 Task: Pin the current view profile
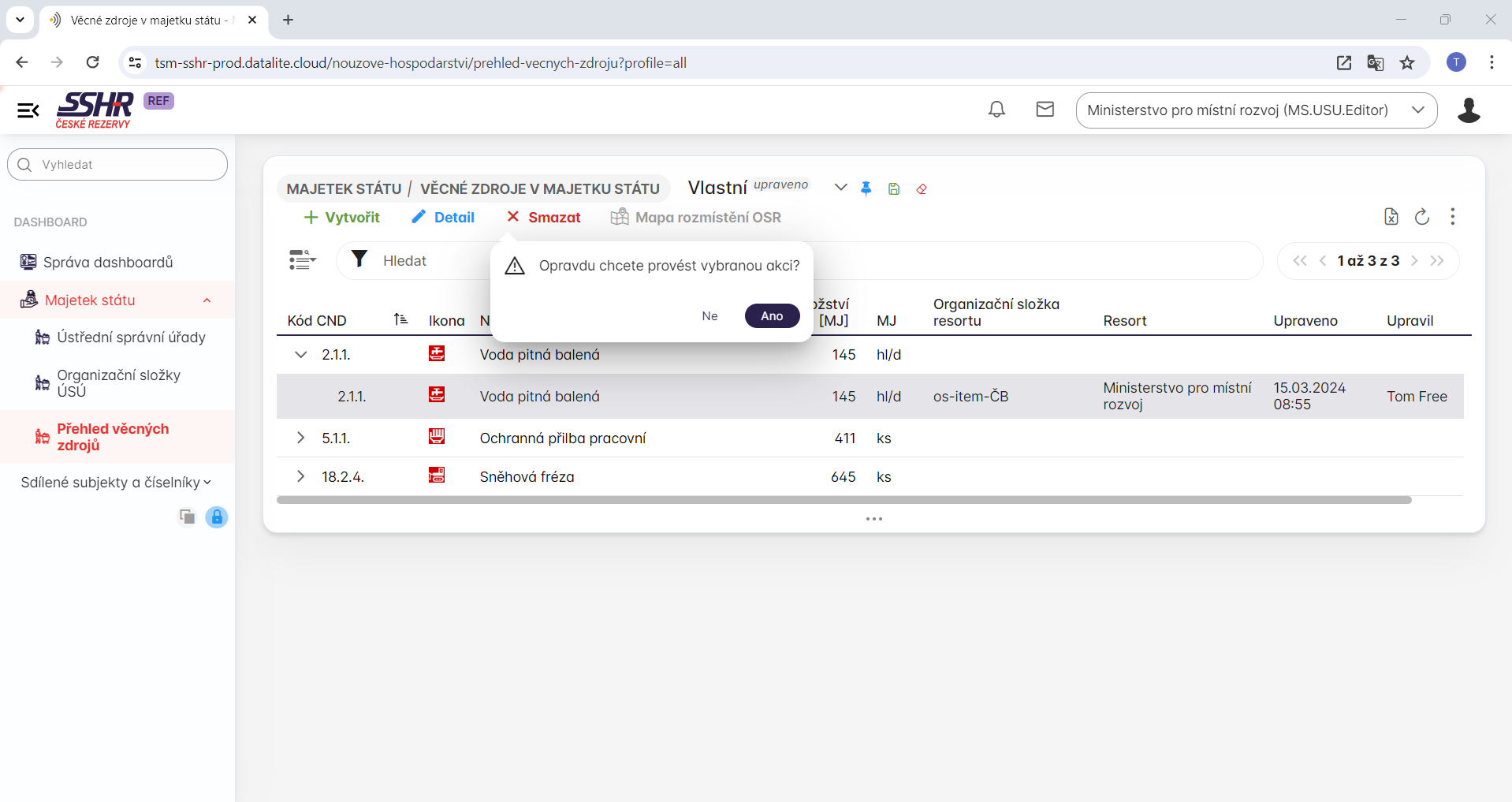pyautogui.click(x=866, y=188)
